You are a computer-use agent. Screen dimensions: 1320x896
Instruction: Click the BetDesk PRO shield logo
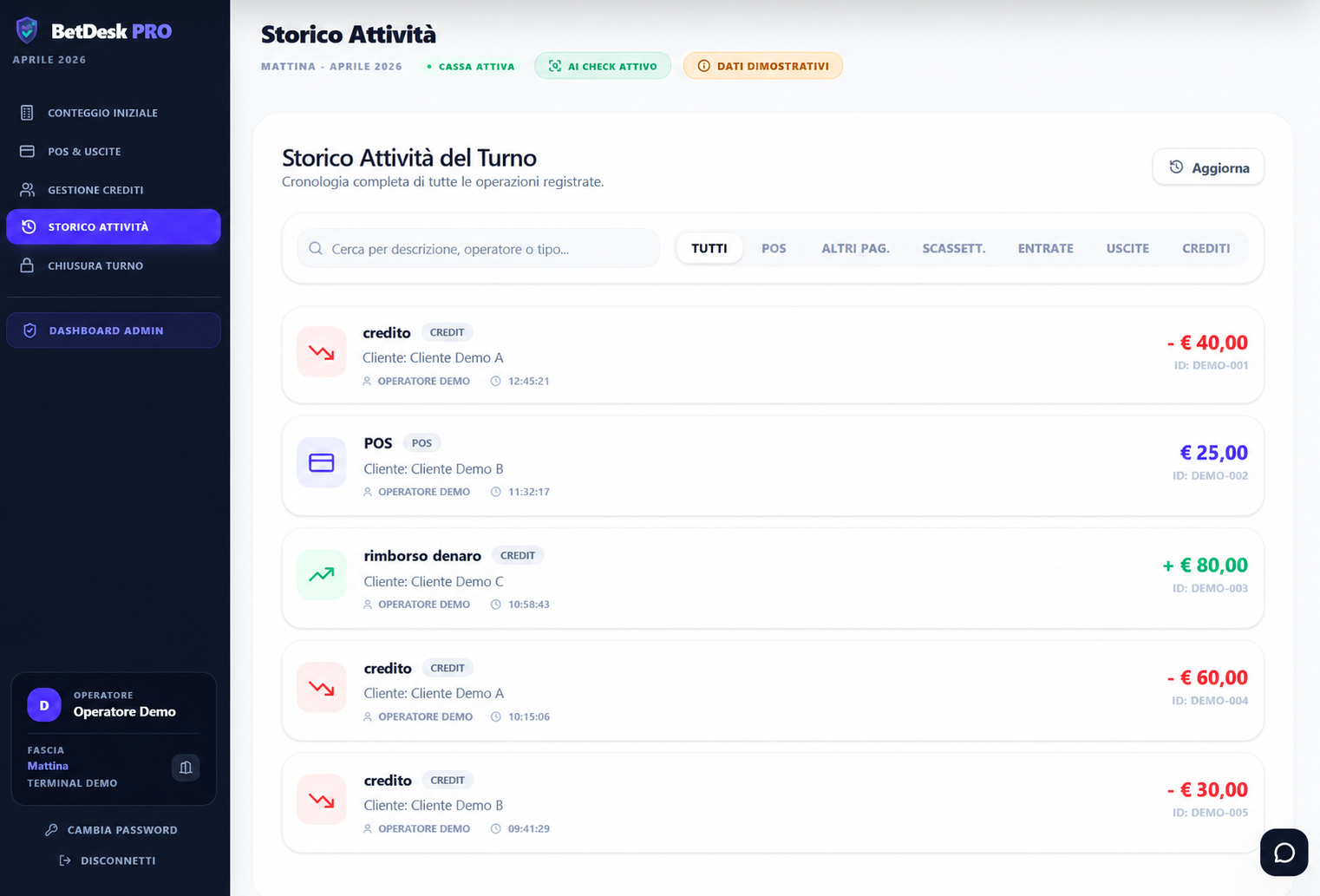coord(27,30)
